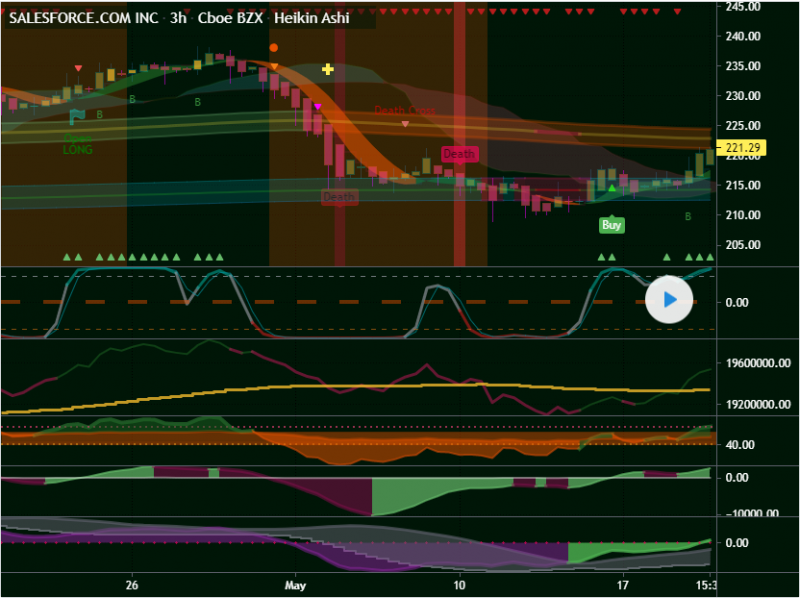
Task: Click the green Buy signal label
Action: click(611, 225)
